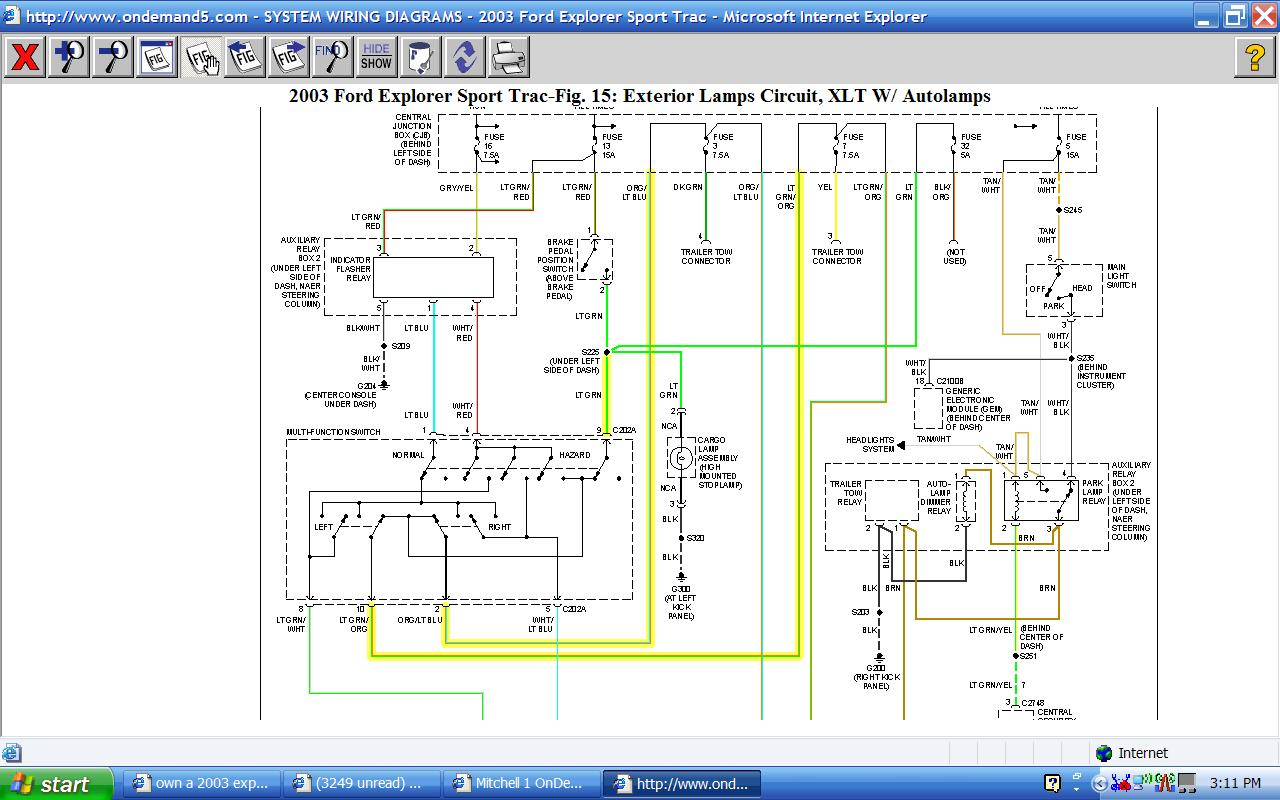The width and height of the screenshot is (1280, 800).
Task: Zoom out with the minus magnifier icon
Action: 113,57
